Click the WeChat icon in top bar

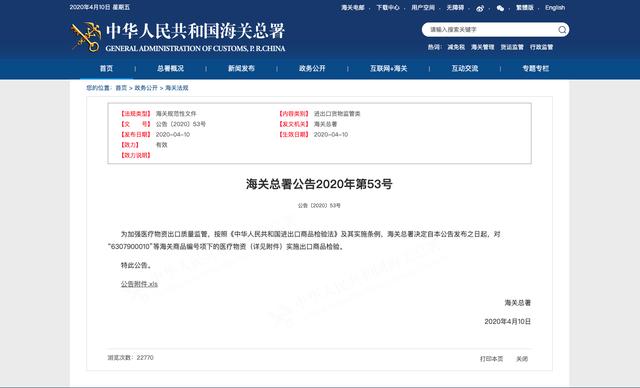[x=500, y=8]
